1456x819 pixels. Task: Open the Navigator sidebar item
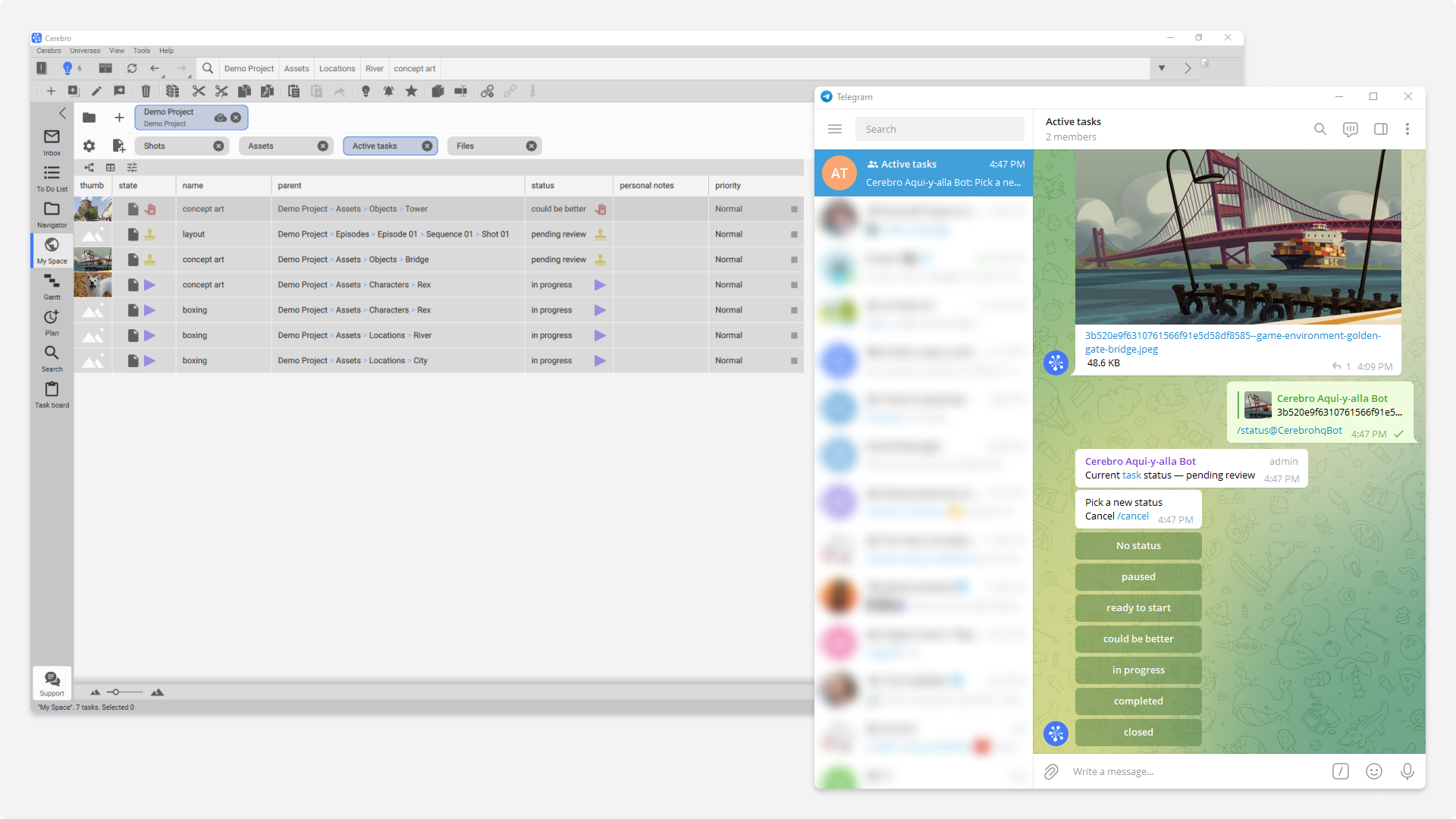[x=52, y=215]
